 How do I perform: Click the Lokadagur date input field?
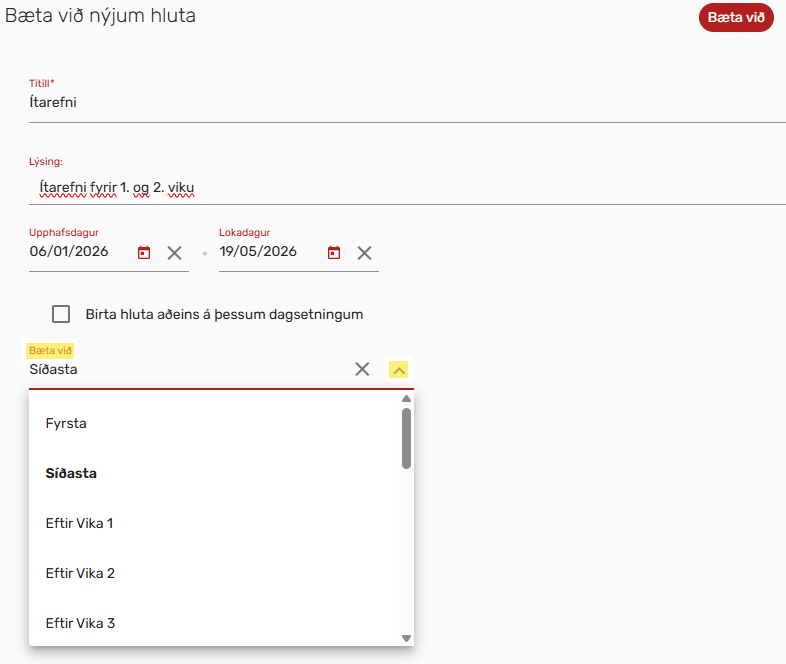tap(268, 252)
